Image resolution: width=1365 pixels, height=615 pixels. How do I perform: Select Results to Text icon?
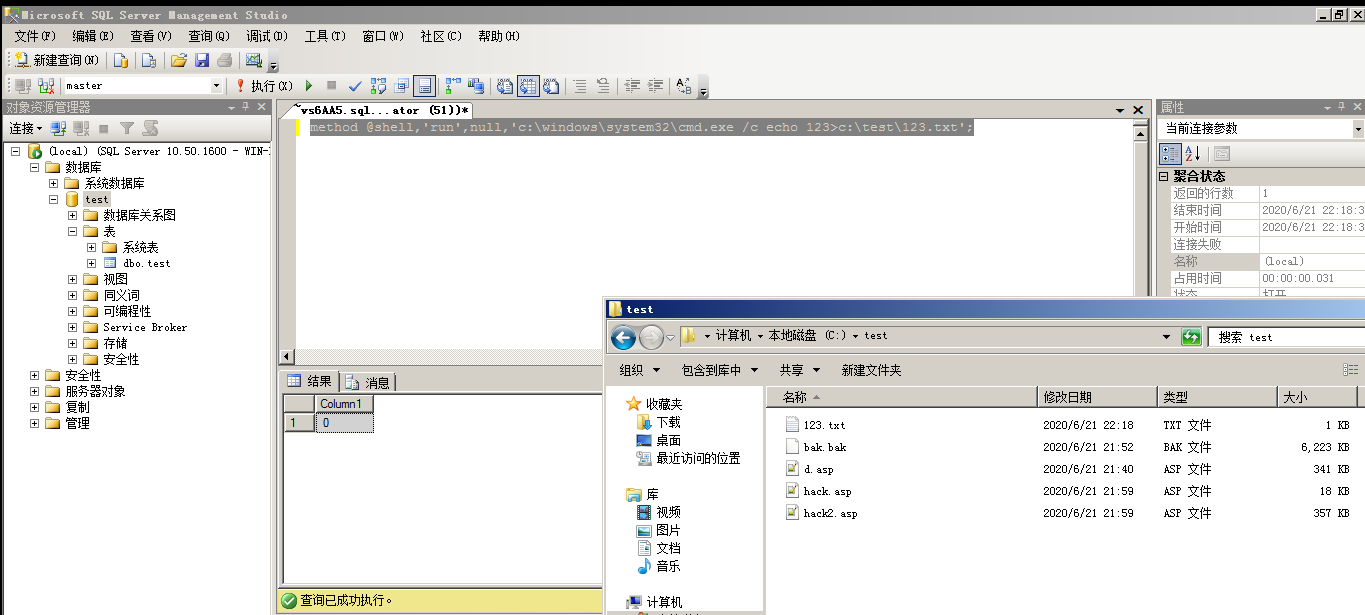(505, 86)
